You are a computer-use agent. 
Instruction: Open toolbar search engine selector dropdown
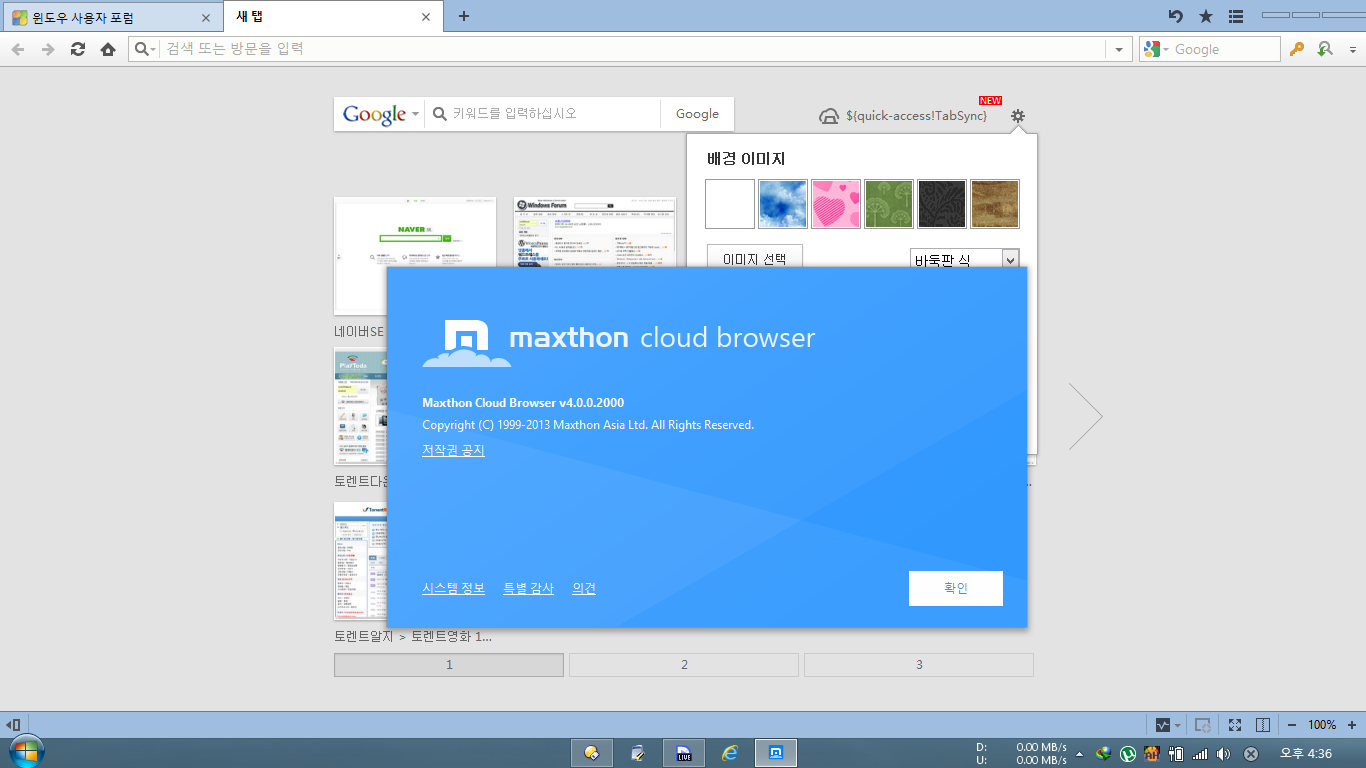click(x=1156, y=49)
